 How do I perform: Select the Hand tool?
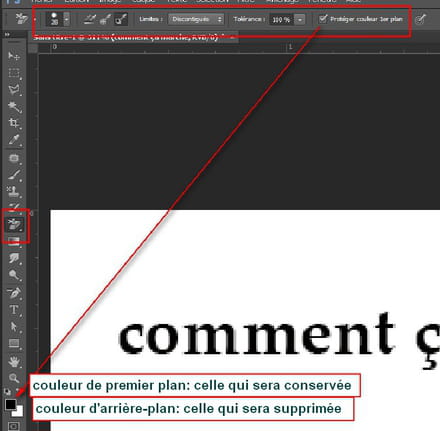(x=14, y=361)
